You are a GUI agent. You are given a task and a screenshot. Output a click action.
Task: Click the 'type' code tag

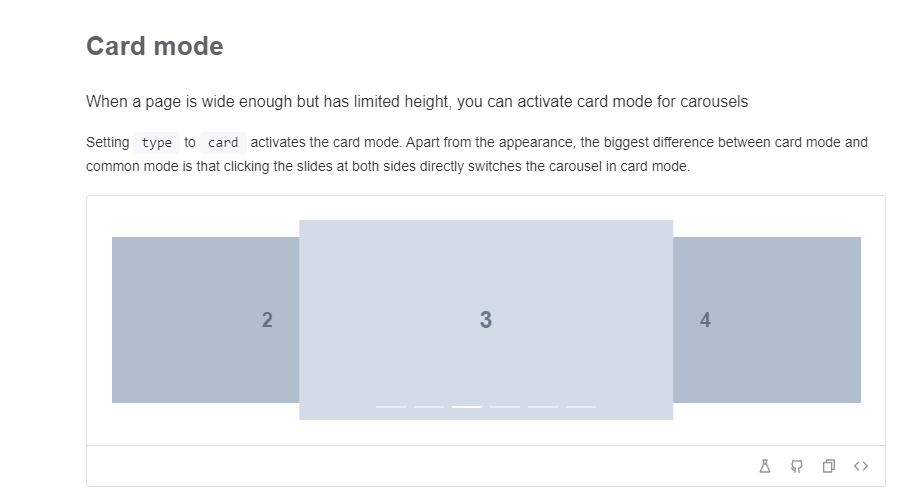point(157,143)
